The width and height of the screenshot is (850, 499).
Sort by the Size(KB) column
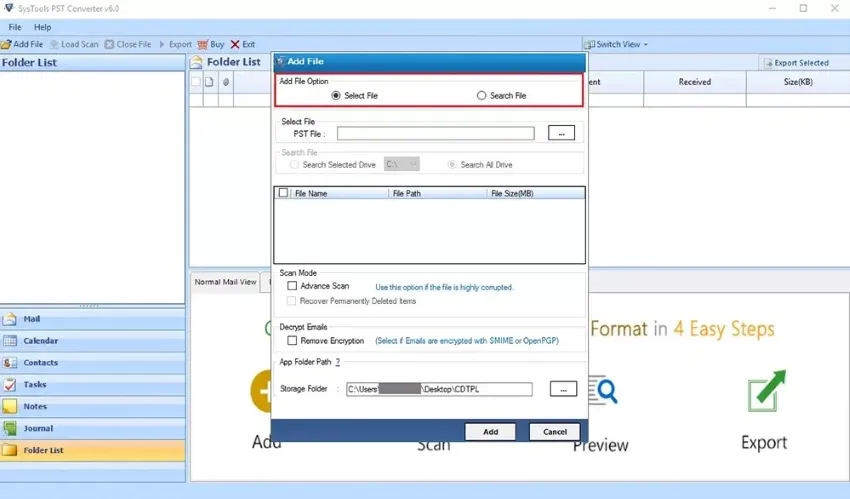point(798,82)
